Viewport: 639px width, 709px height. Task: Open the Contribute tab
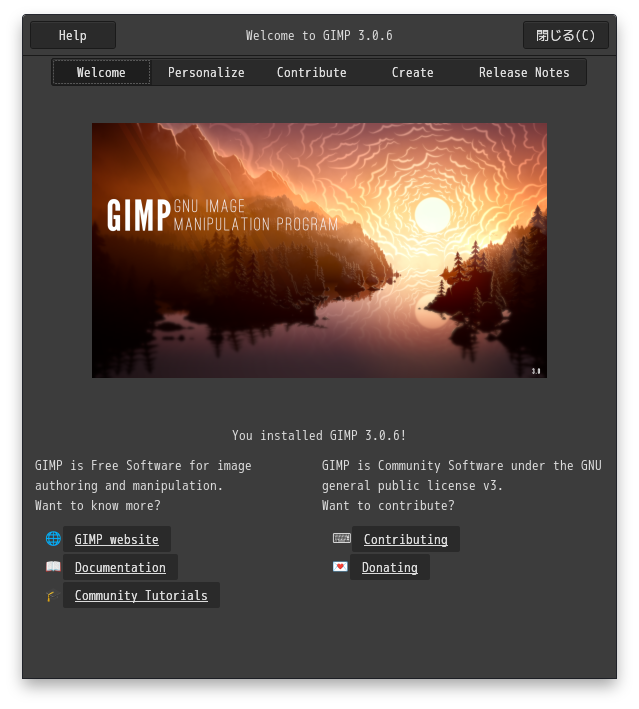coord(312,72)
